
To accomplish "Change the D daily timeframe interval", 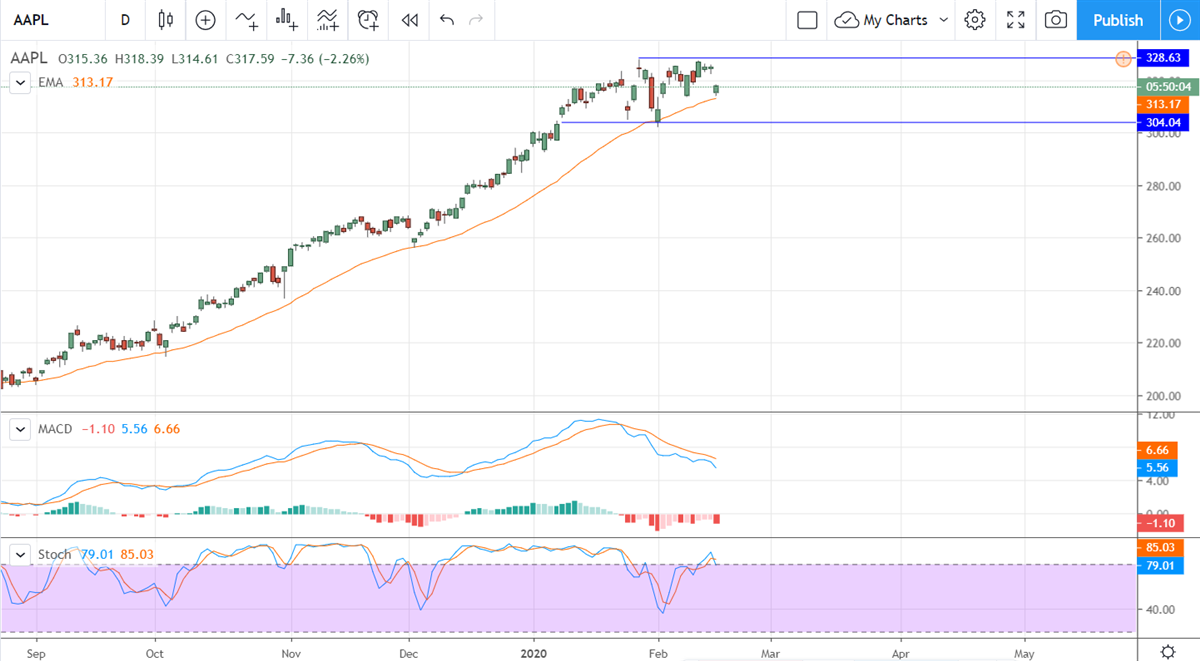I will coord(125,20).
